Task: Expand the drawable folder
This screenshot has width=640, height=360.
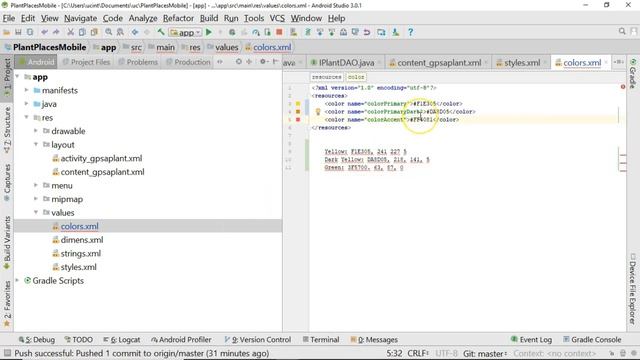Action: (x=36, y=131)
